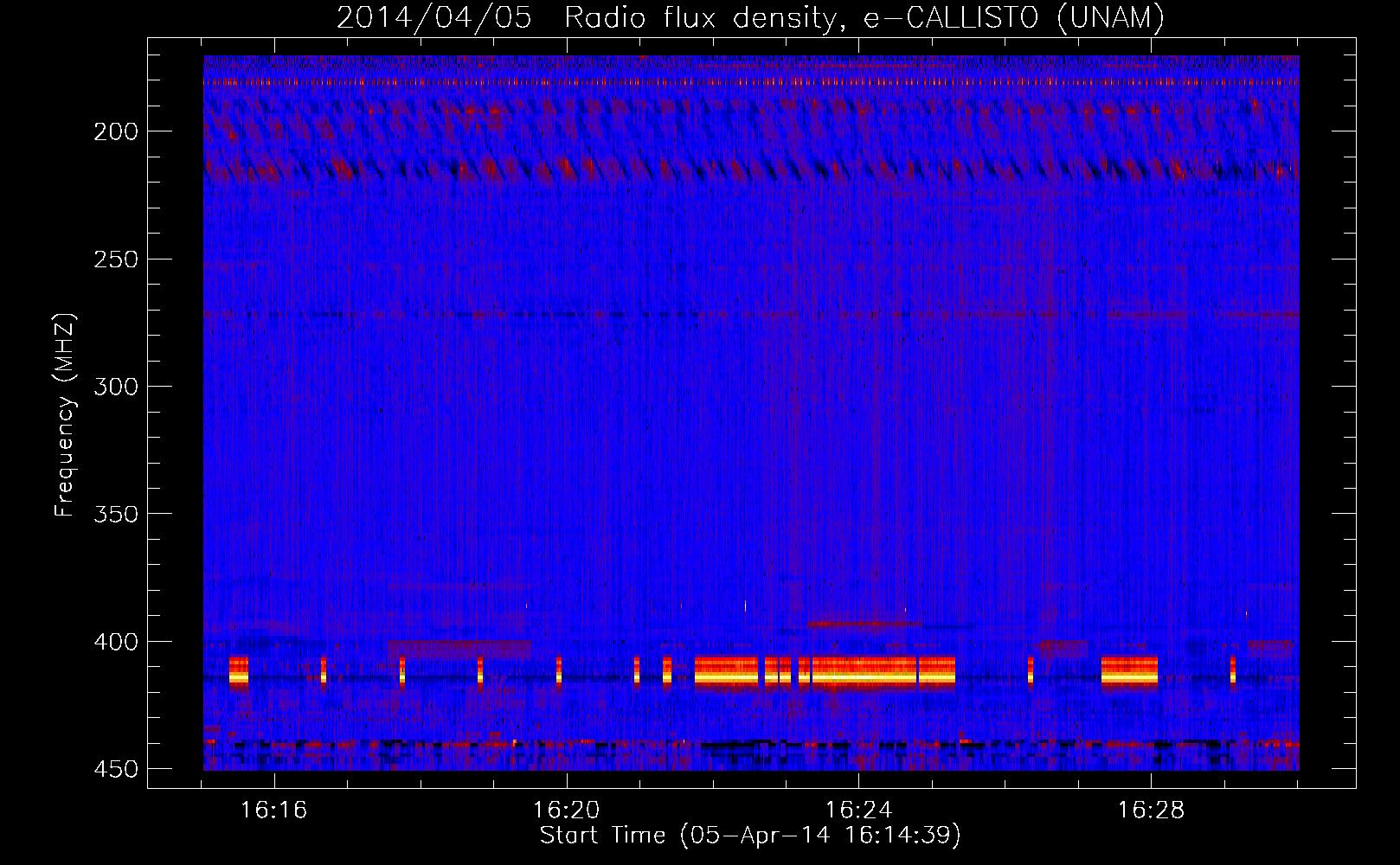Click the bright burst just before 16:28 at 410 MHz
Screen dimensions: 1400x865
(1129, 671)
